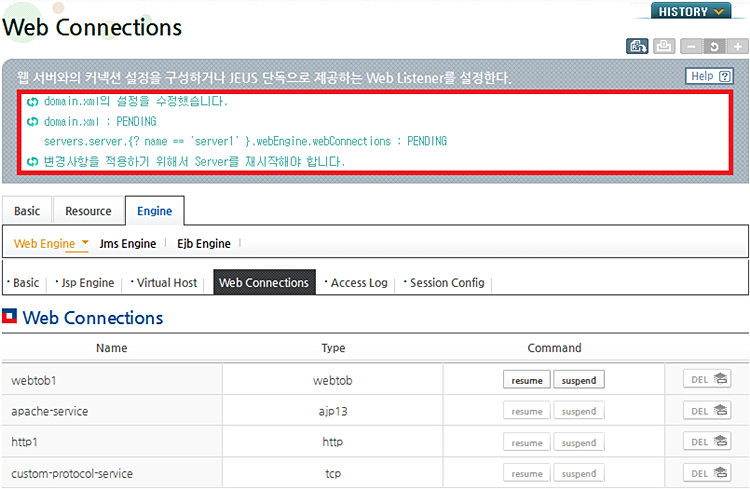Viewport: 750px width, 489px height.
Task: Click the Command column header
Action: tap(554, 348)
